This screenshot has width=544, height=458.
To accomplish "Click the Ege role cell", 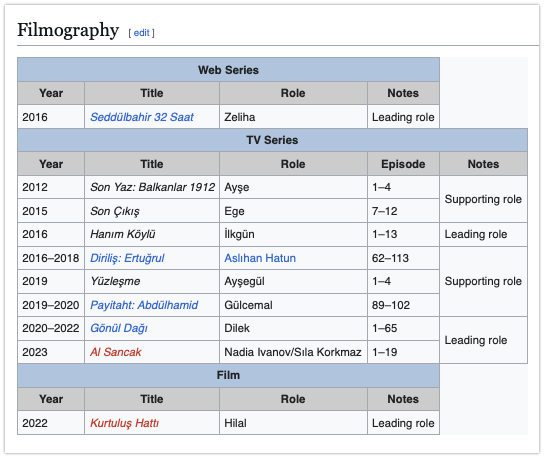I will 293,211.
